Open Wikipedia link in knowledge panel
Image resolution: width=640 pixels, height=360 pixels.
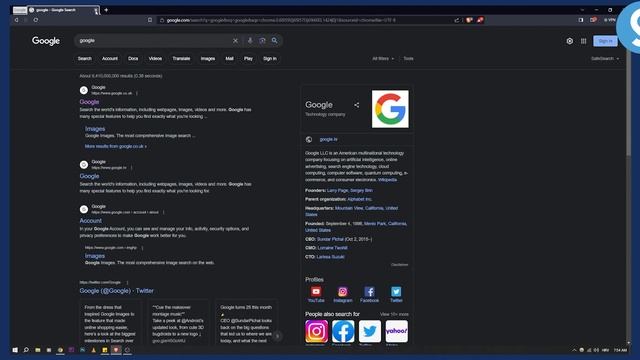387,180
